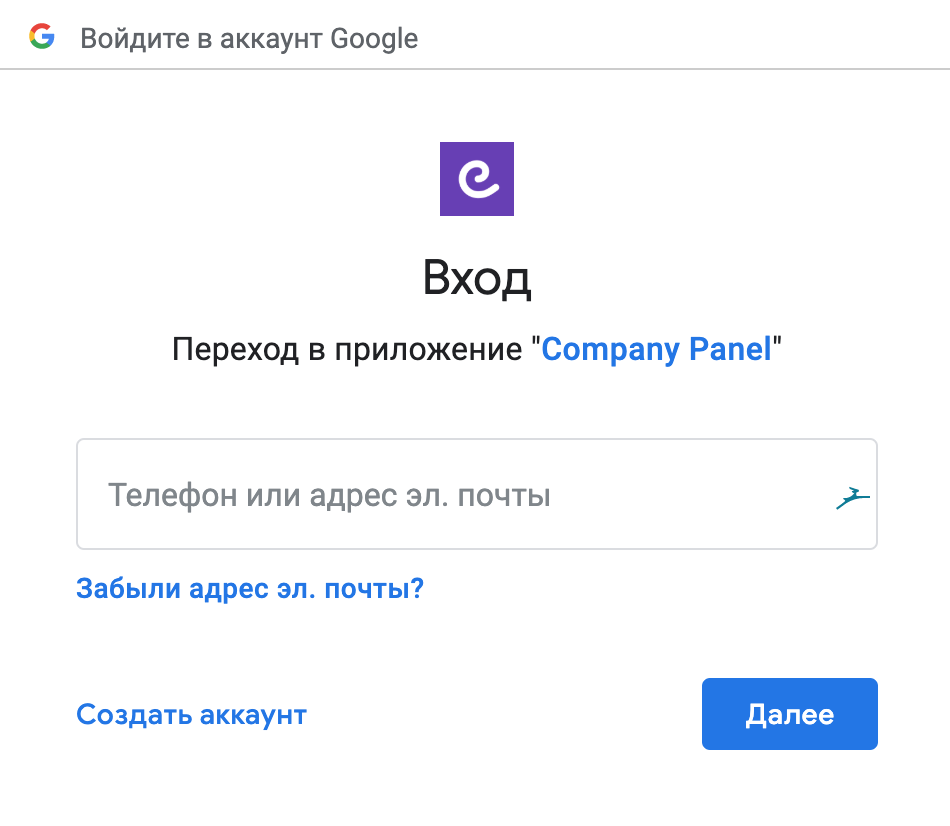Open password manager icon in text field
Screen dimensions: 950x826
[852, 497]
